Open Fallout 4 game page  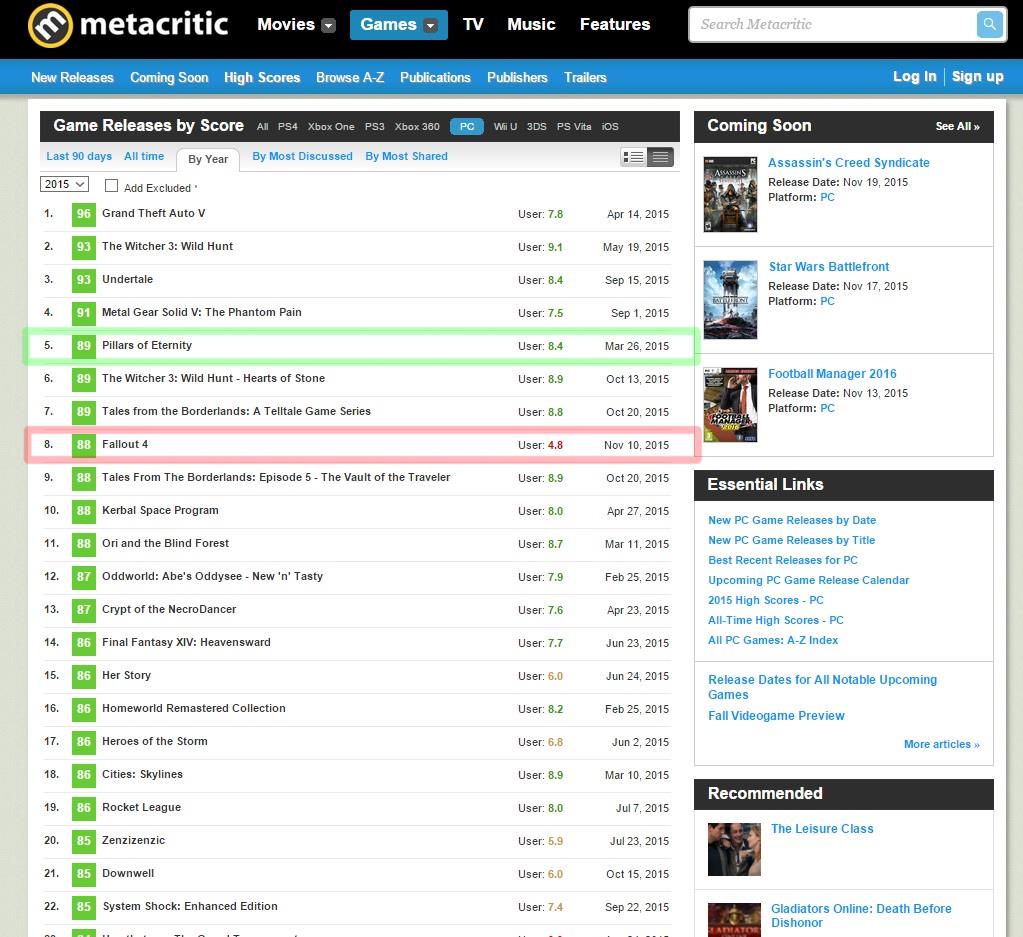click(x=125, y=444)
